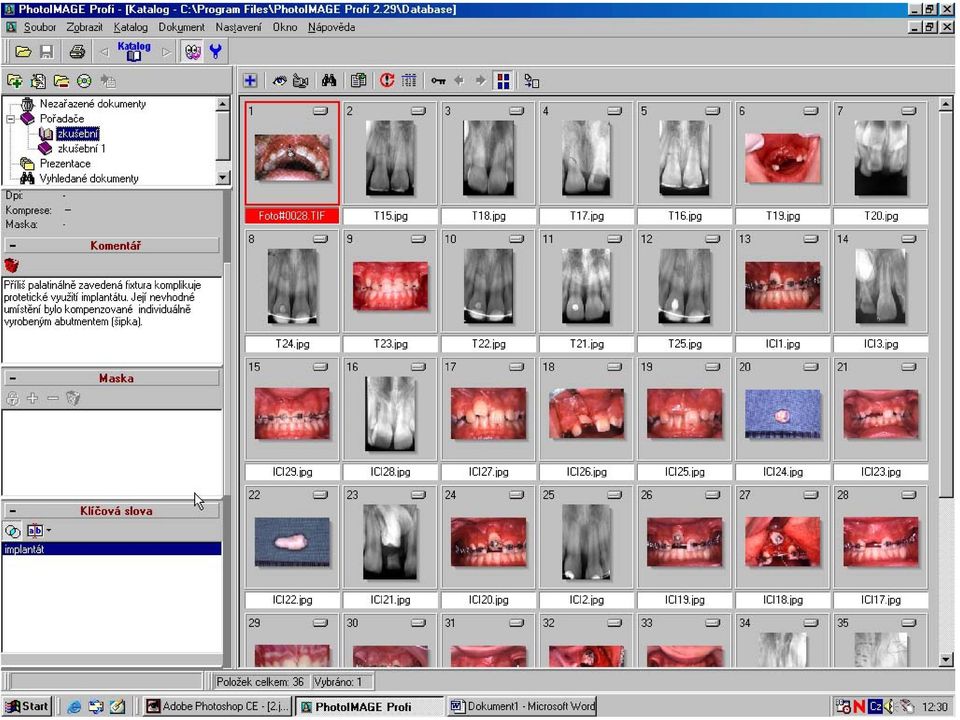Click the 'ab' keyword text icon
960x720 pixels.
click(x=35, y=531)
